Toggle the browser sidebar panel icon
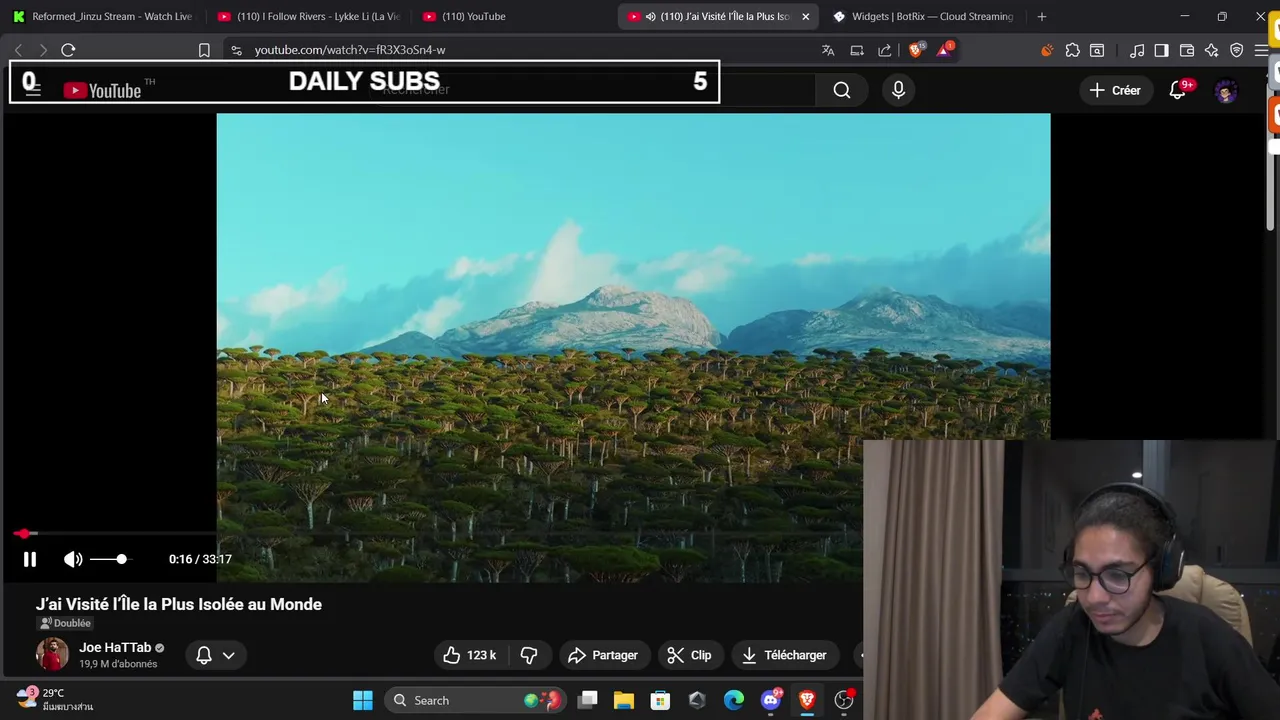Viewport: 1280px width, 720px height. (1161, 50)
